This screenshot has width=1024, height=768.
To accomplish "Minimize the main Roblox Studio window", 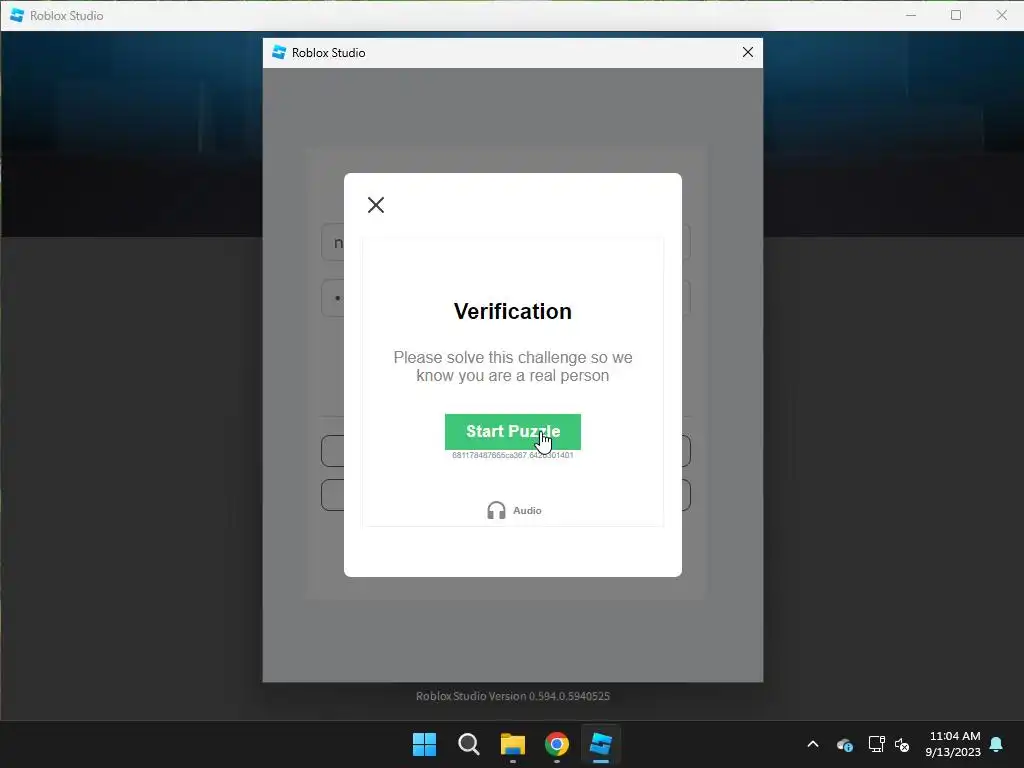I will [x=911, y=15].
